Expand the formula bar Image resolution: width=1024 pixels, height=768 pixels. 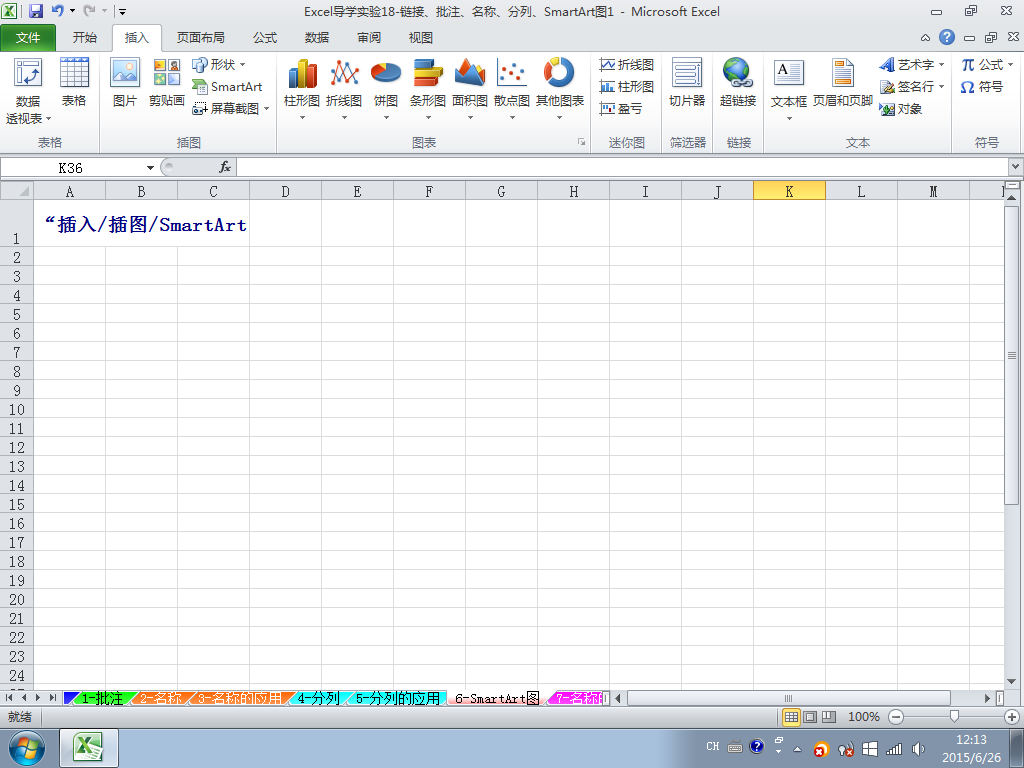click(1016, 167)
